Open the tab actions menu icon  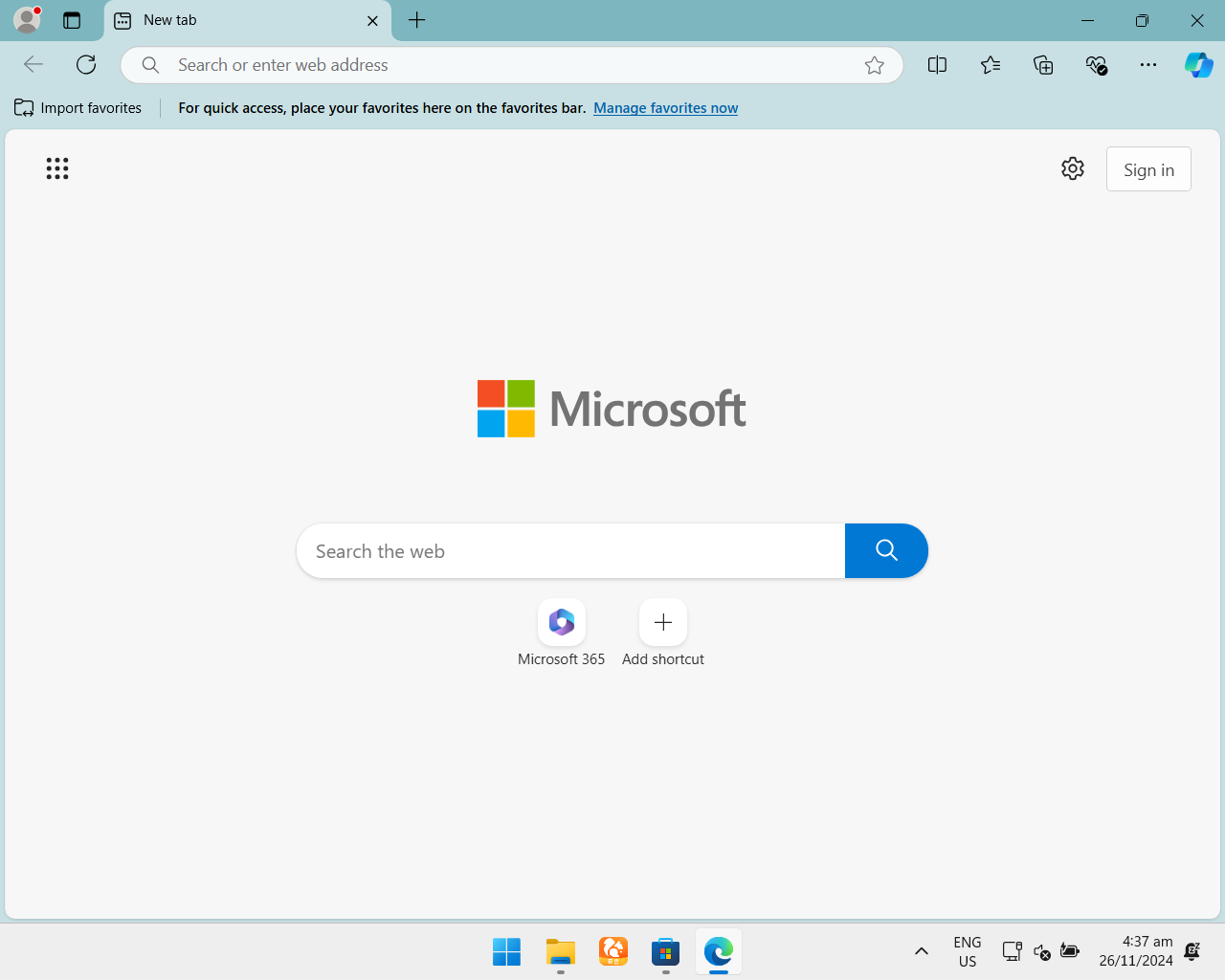coord(72,20)
